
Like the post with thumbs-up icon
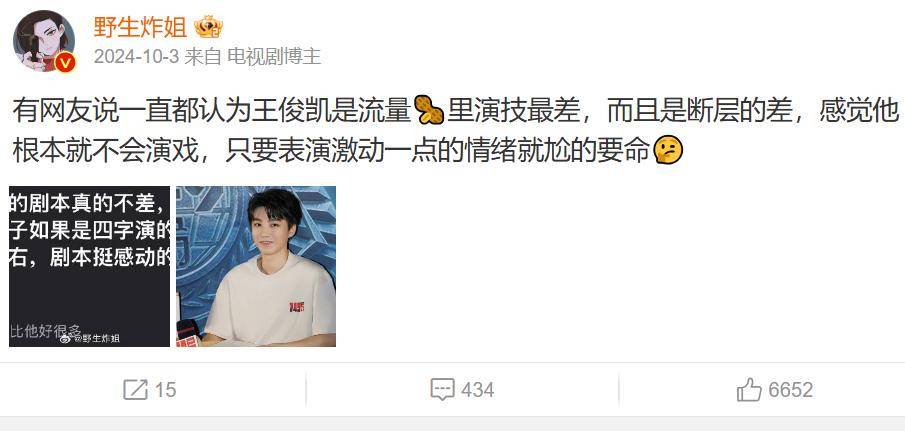tap(749, 389)
